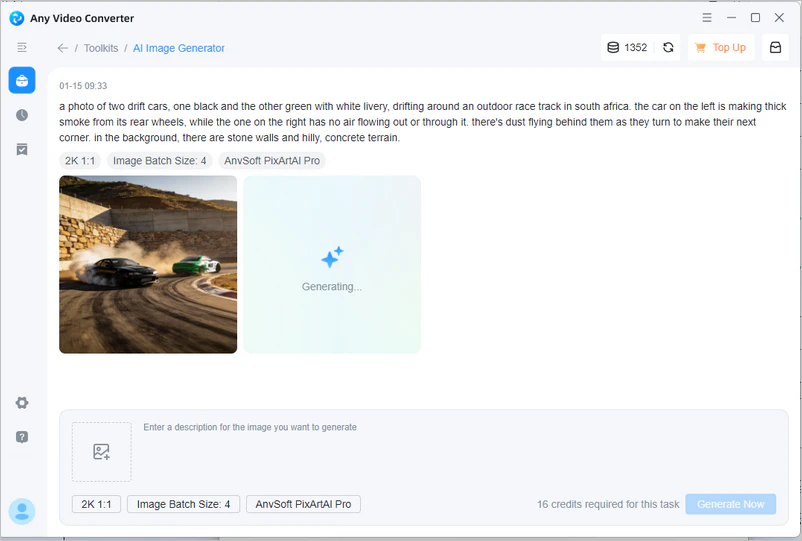Open the Help question mark icon
The image size is (802, 541).
[x=22, y=437]
